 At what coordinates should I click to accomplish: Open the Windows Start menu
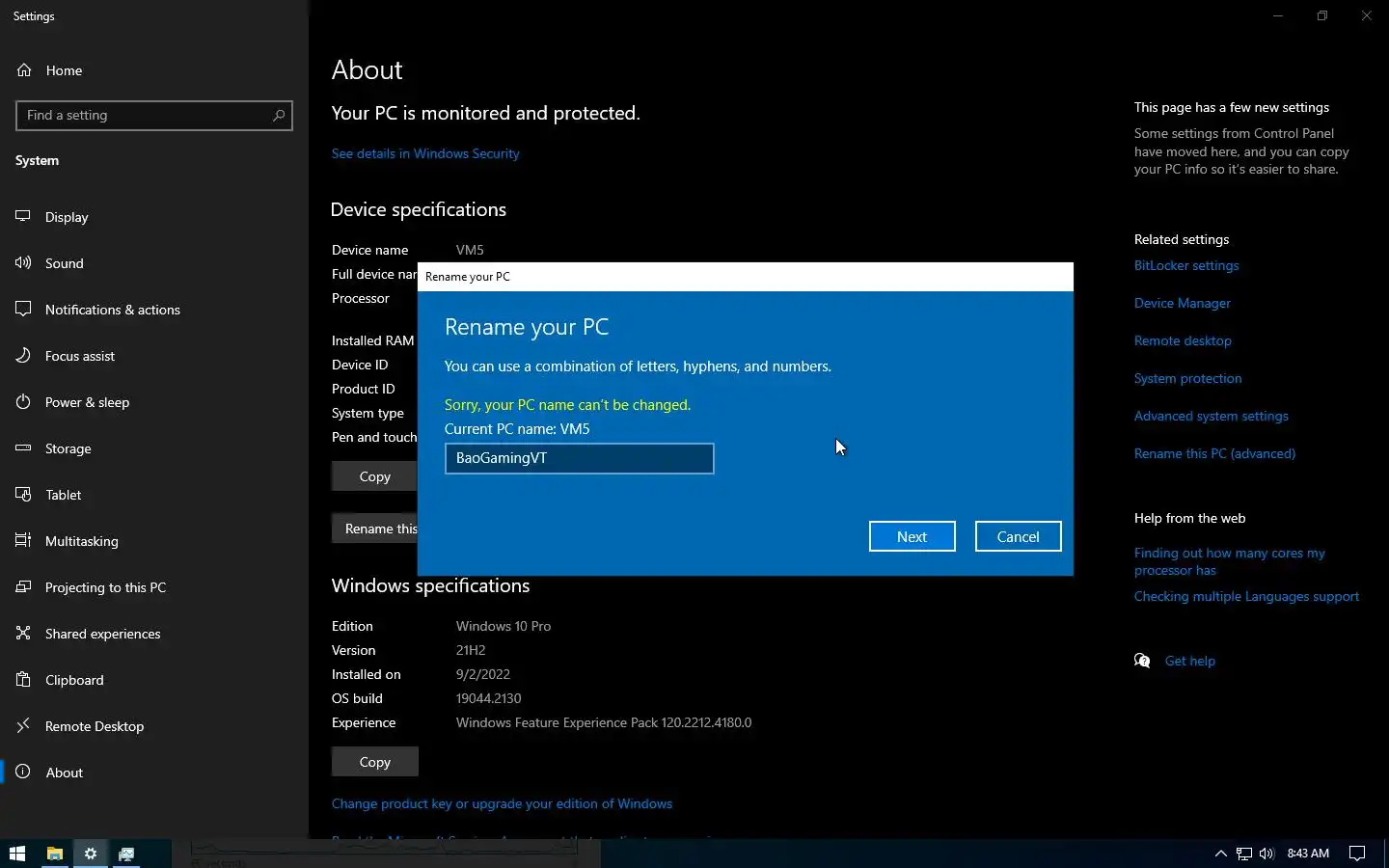(x=17, y=854)
